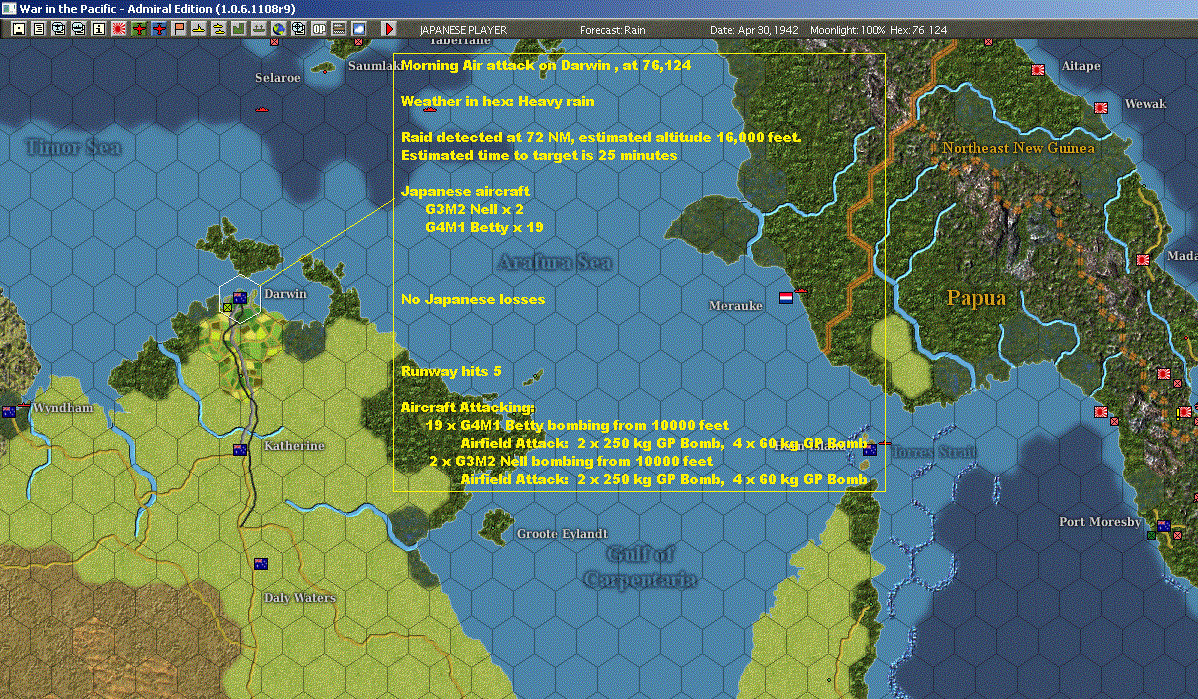Image resolution: width=1198 pixels, height=699 pixels.
Task: Open the globe toolbar icon
Action: 279,29
